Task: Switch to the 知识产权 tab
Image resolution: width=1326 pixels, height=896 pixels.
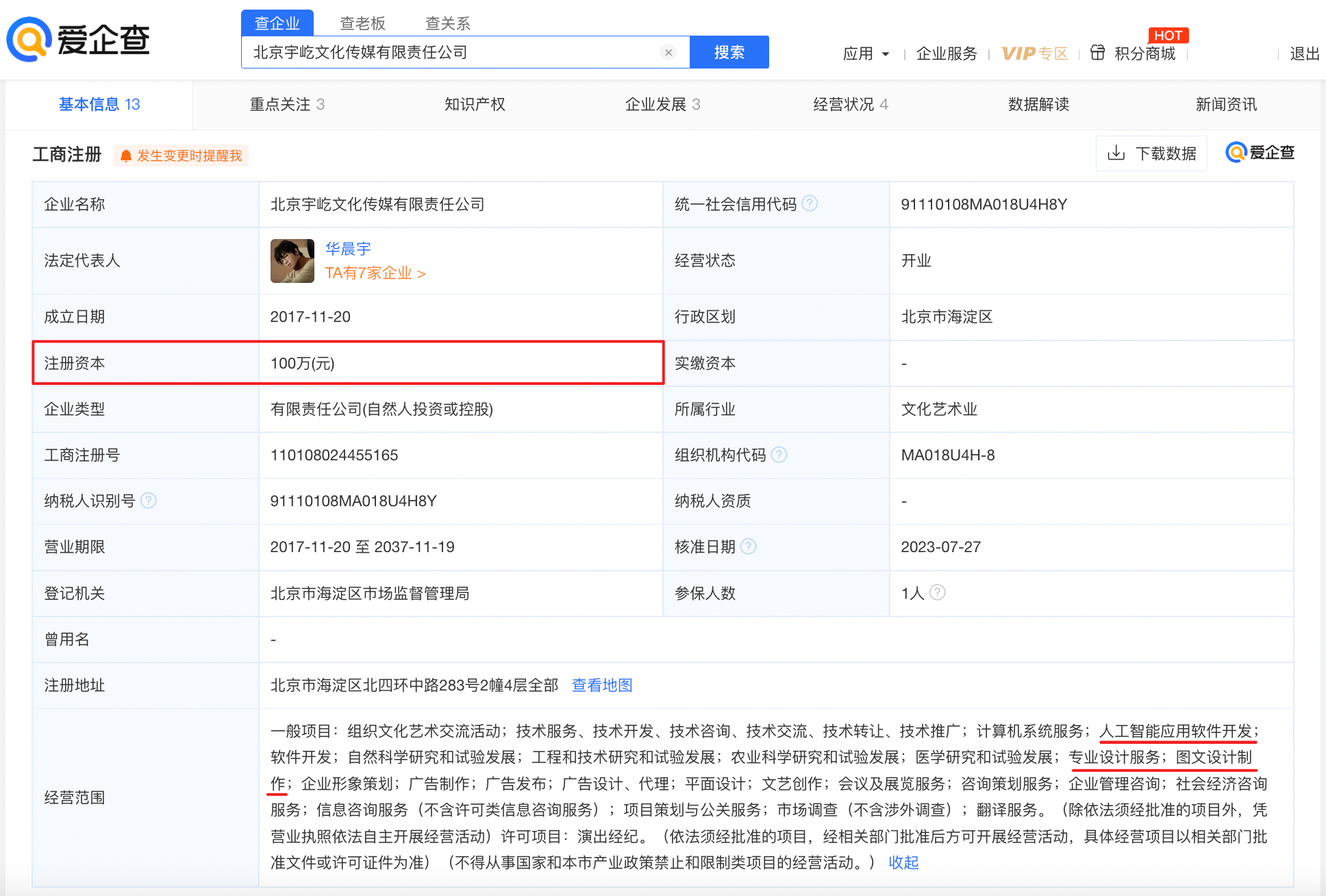Action: coord(475,104)
